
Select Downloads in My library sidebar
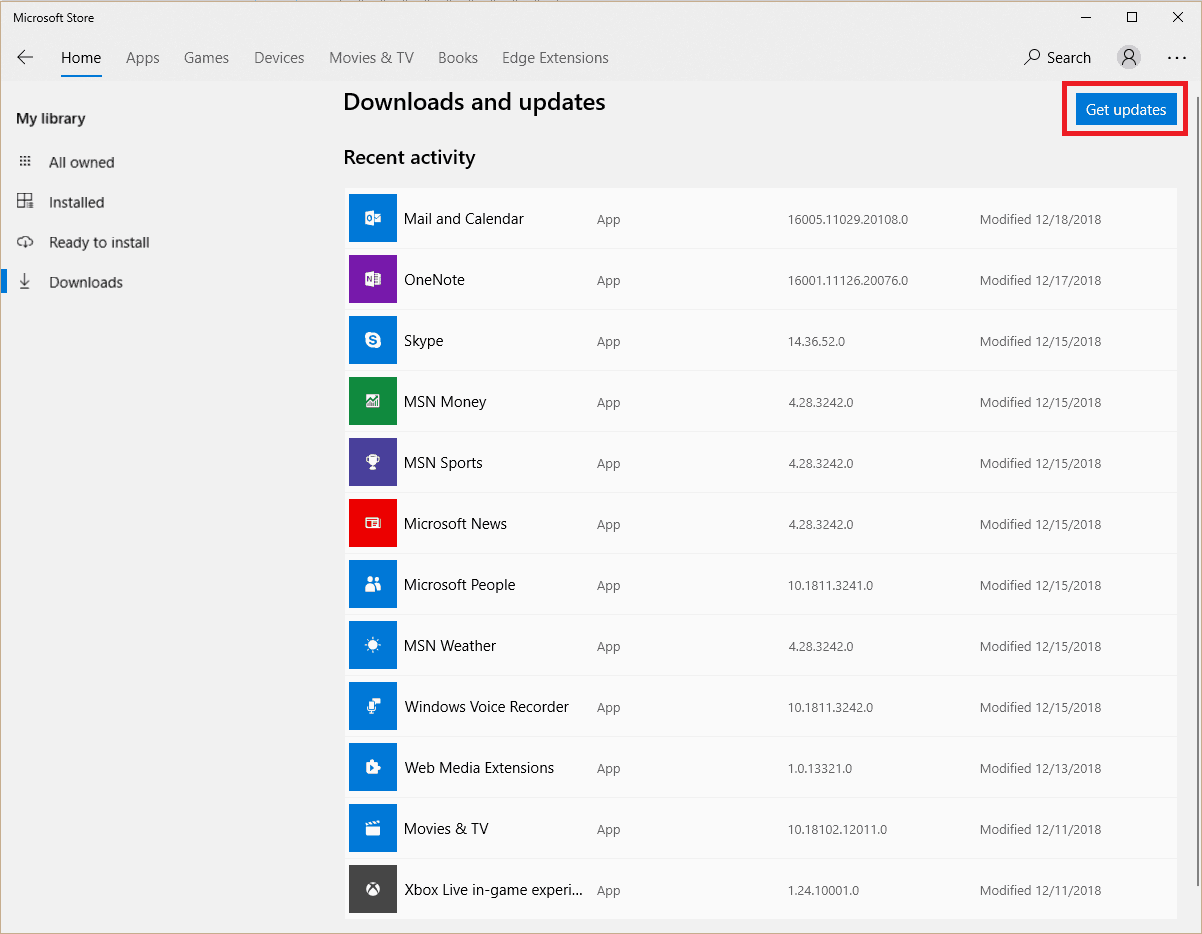point(86,282)
